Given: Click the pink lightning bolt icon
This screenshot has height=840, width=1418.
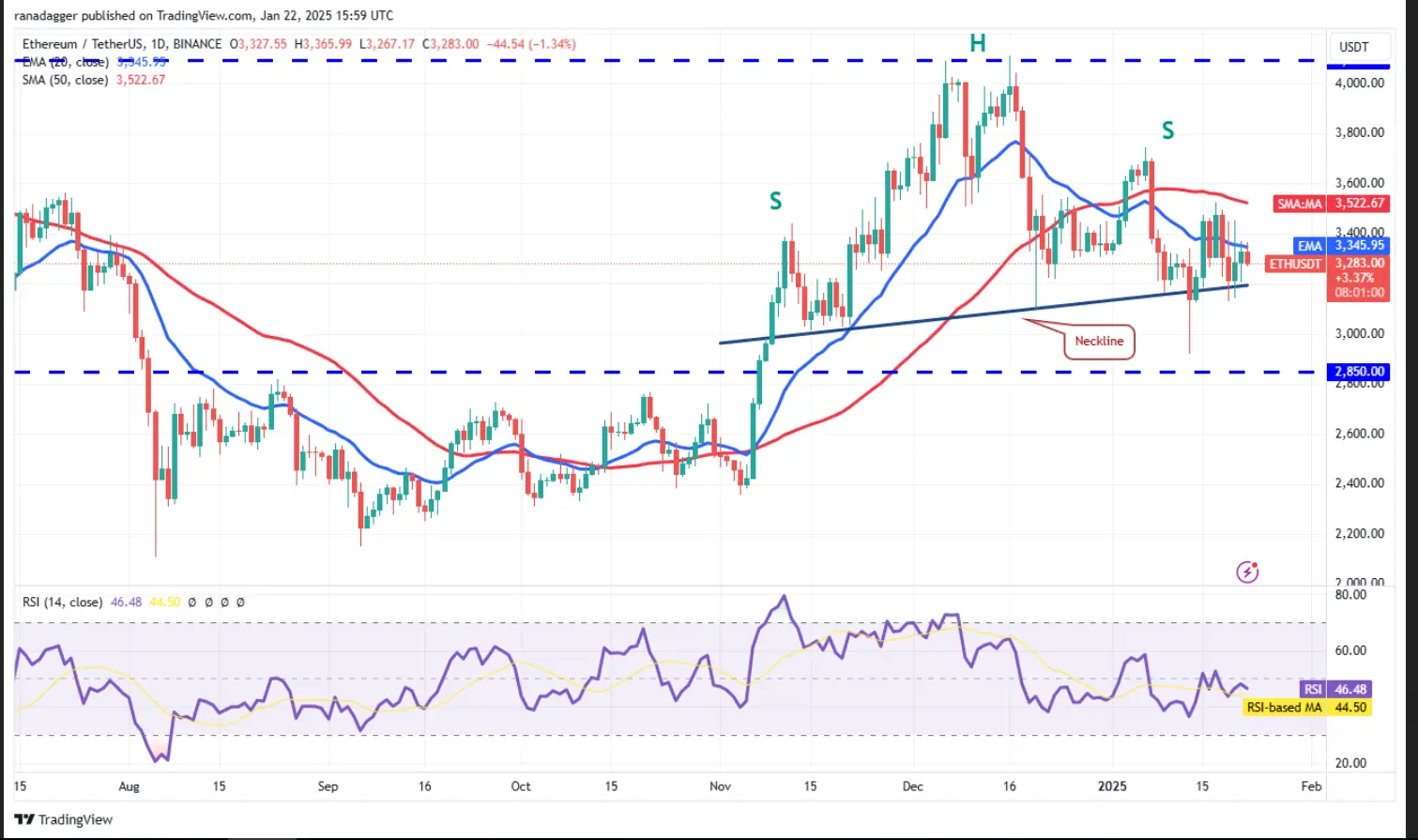Looking at the screenshot, I should click(x=1247, y=572).
